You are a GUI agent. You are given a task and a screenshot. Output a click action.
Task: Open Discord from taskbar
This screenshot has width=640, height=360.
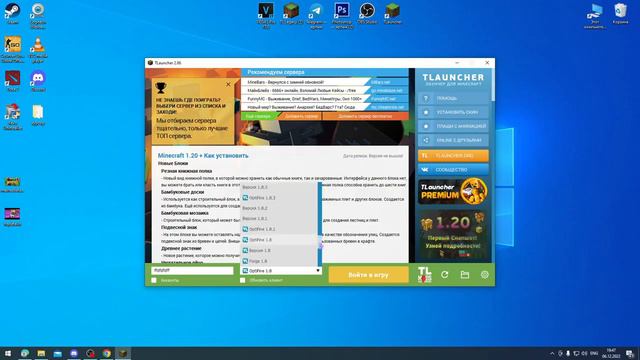coord(74,353)
